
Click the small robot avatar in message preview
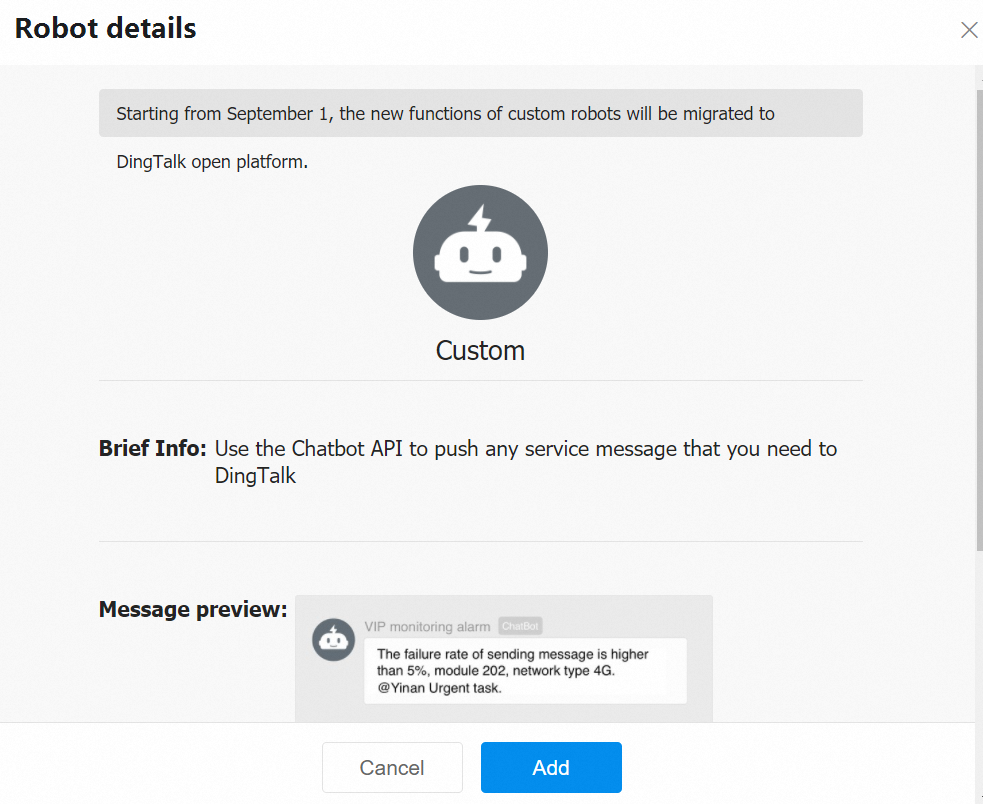tap(334, 640)
